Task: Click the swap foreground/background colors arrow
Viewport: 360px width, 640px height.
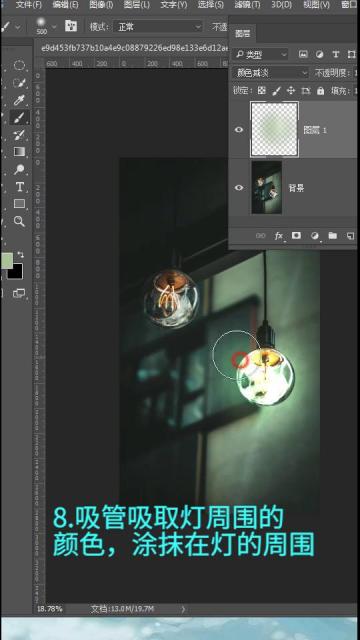Action: (20, 255)
